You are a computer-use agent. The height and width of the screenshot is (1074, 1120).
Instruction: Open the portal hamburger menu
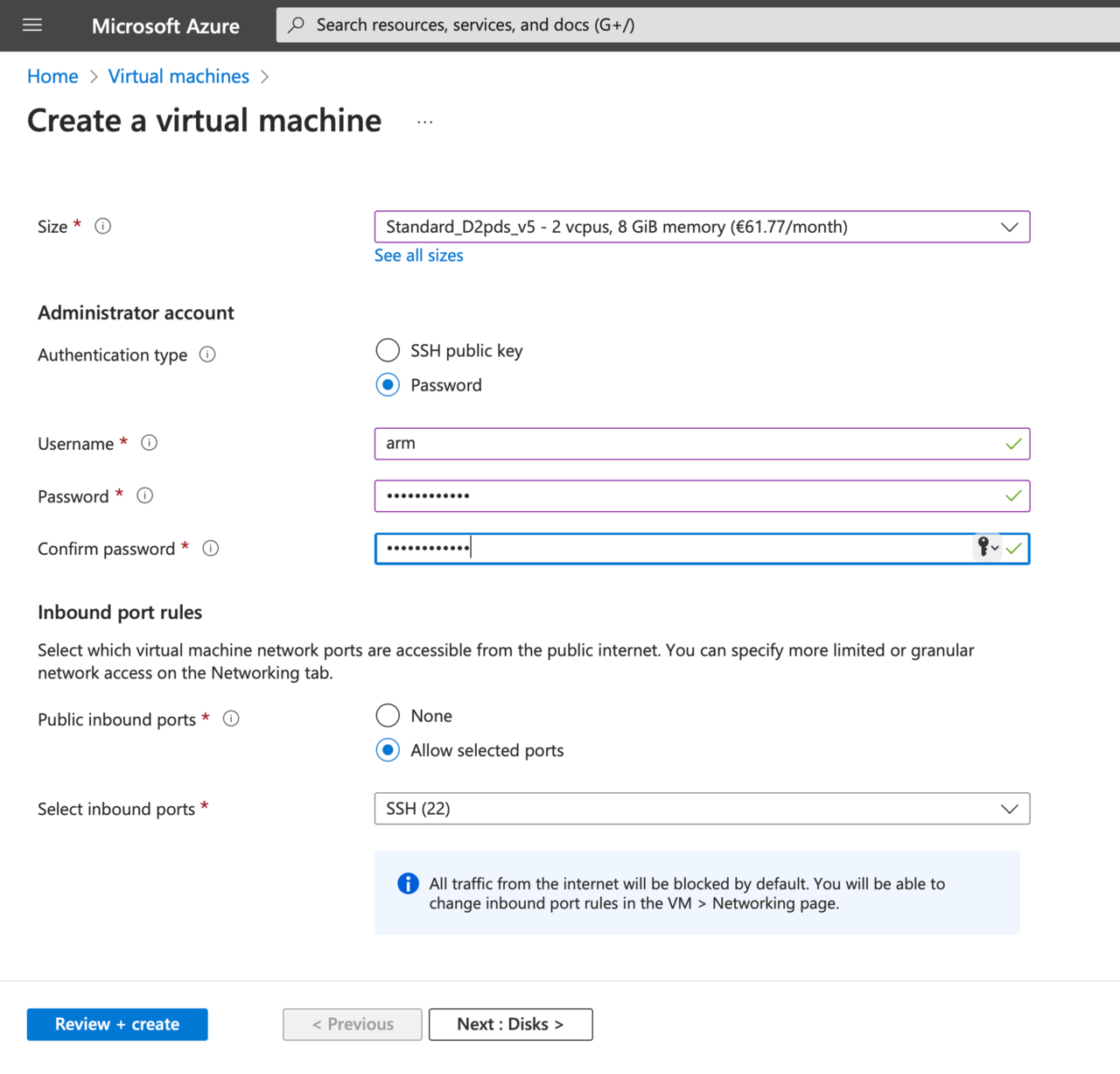tap(31, 25)
